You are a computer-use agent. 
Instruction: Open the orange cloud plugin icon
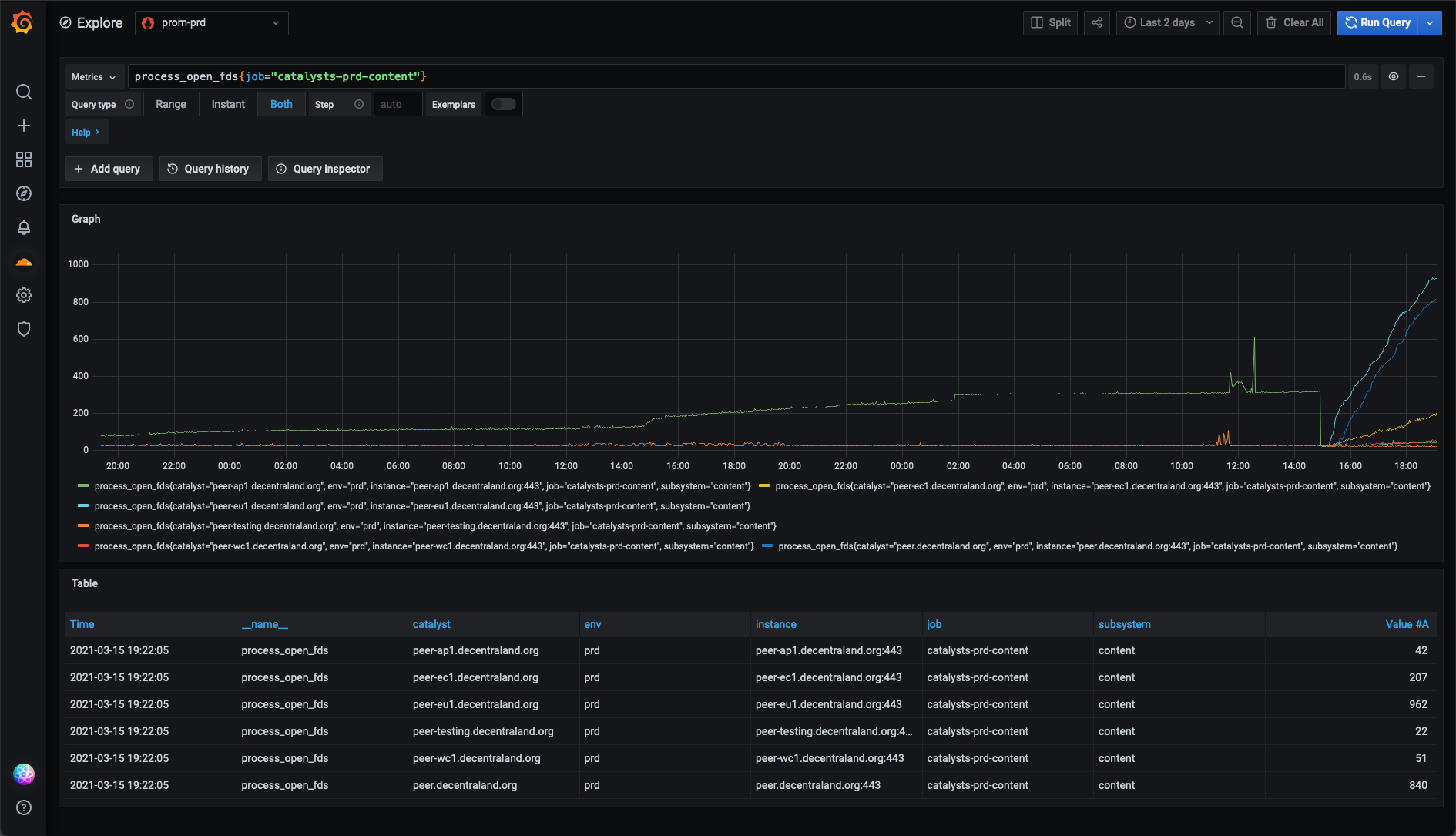pyautogui.click(x=24, y=262)
